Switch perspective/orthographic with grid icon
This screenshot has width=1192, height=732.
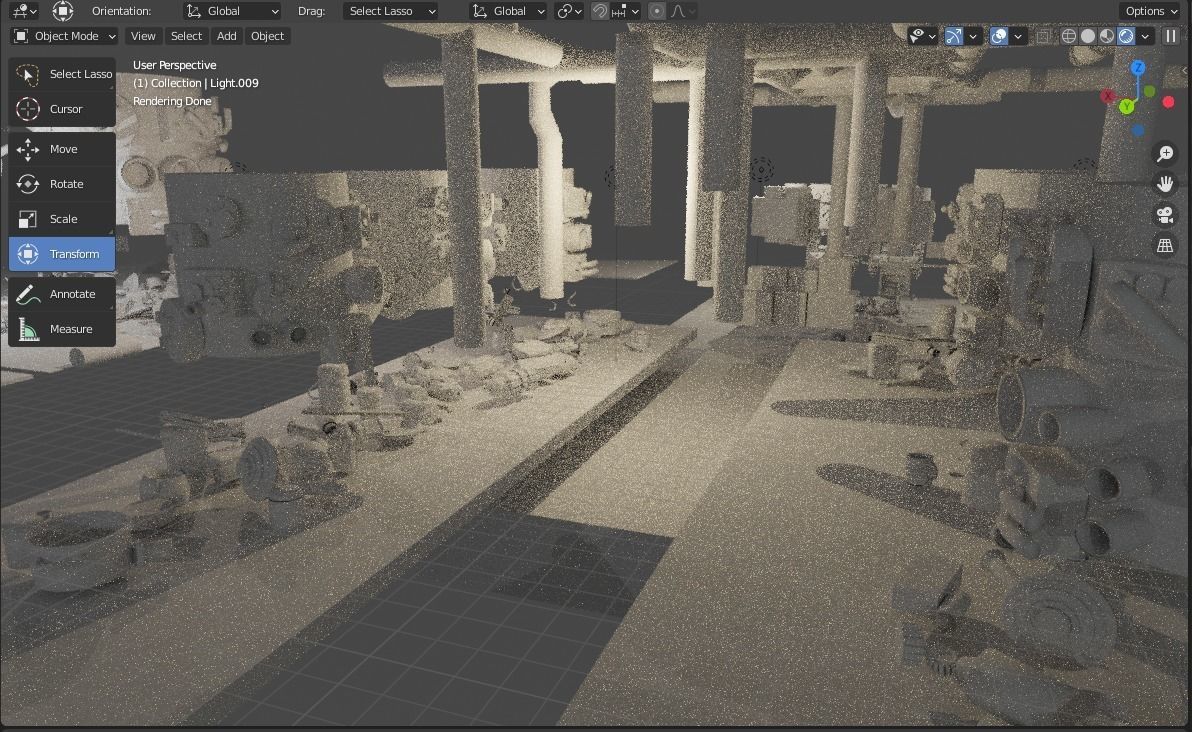click(x=1165, y=246)
